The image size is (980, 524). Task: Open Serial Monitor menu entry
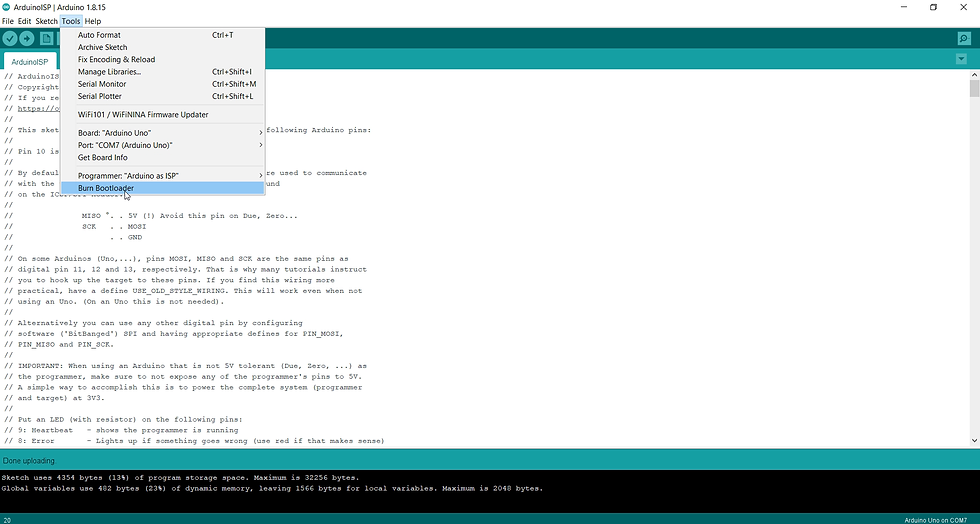pyautogui.click(x=162, y=84)
